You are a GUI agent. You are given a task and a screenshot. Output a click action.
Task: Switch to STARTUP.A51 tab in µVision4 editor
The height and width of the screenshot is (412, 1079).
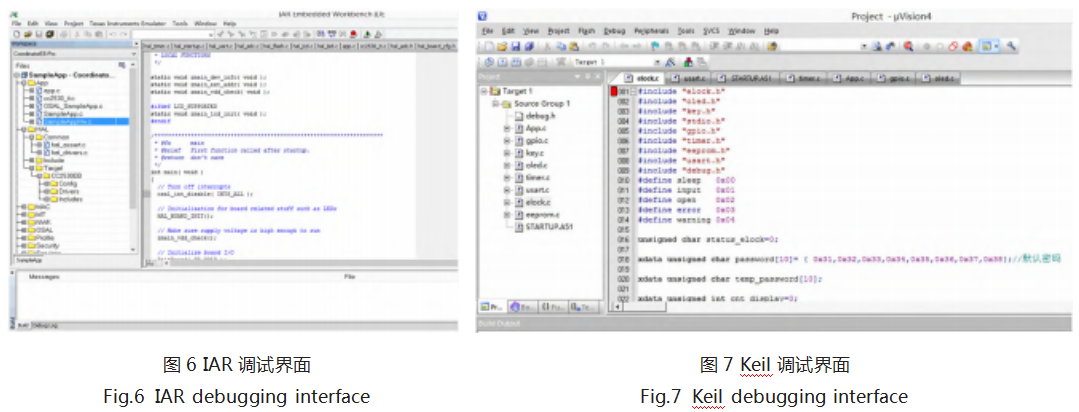click(747, 78)
